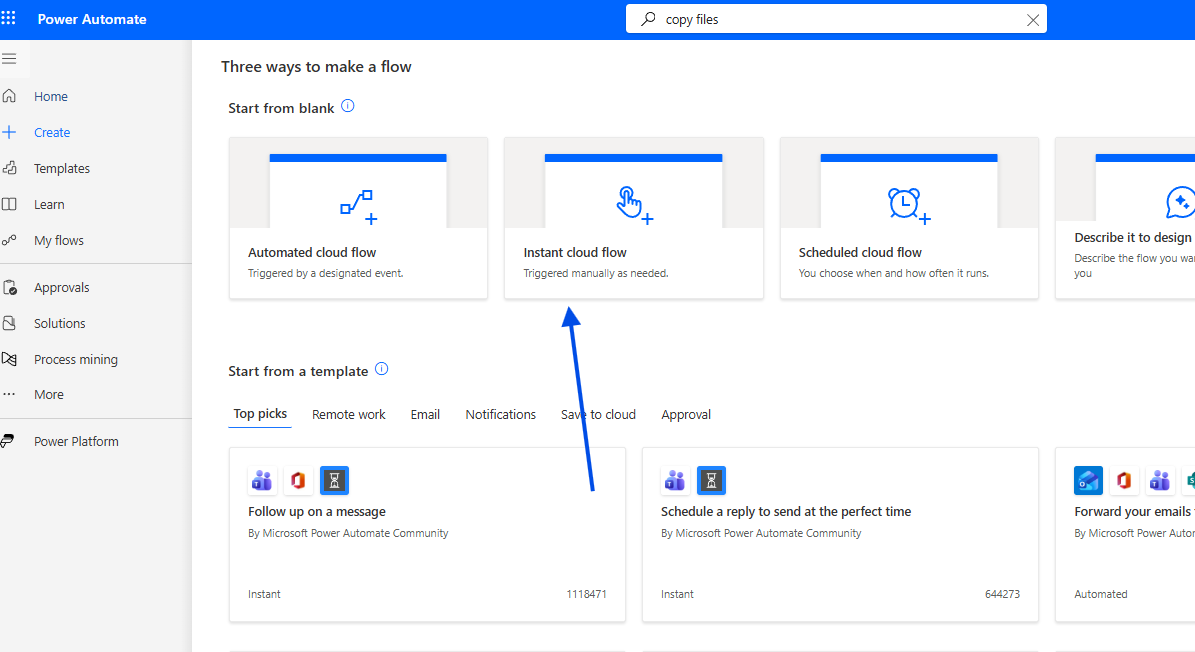Click the Home icon in sidebar
Viewport: 1195px width, 652px height.
[x=10, y=97]
